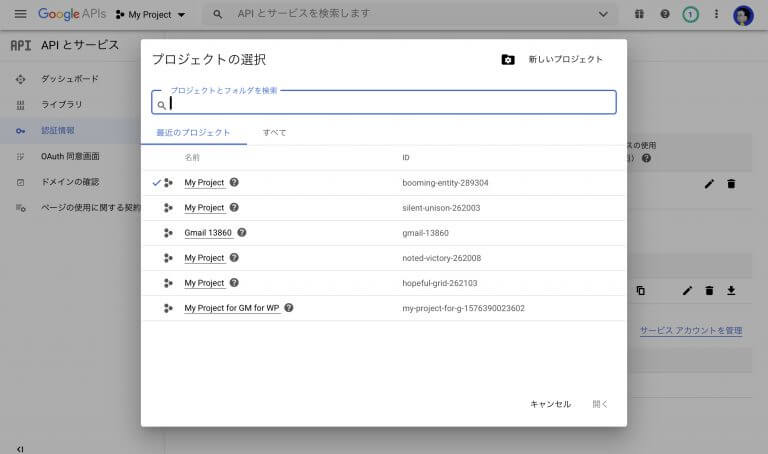Click the gmail-13860 ID text

(425, 233)
